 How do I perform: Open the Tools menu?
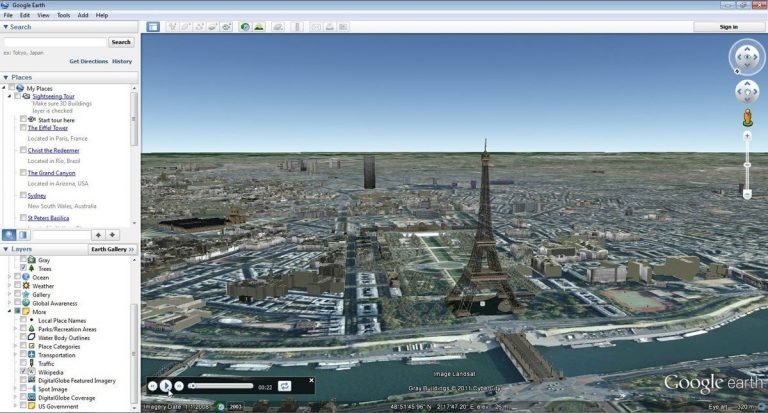tap(63, 15)
